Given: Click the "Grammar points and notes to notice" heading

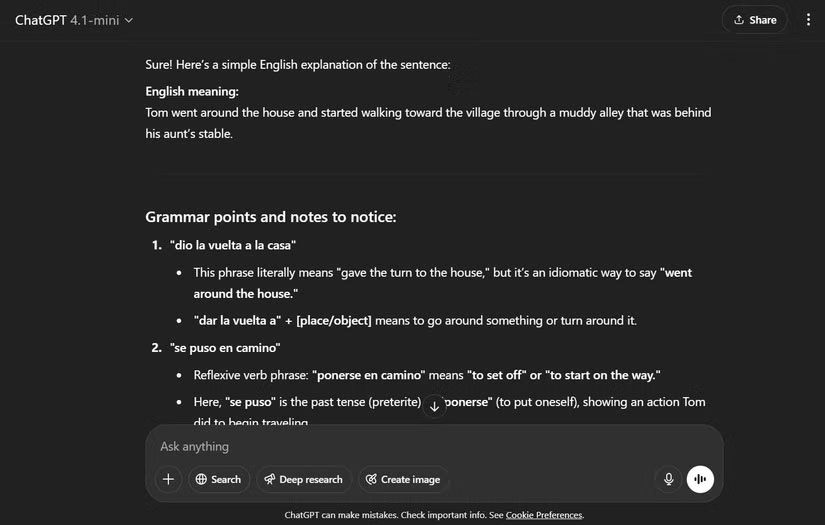Looking at the screenshot, I should click(x=282, y=217).
